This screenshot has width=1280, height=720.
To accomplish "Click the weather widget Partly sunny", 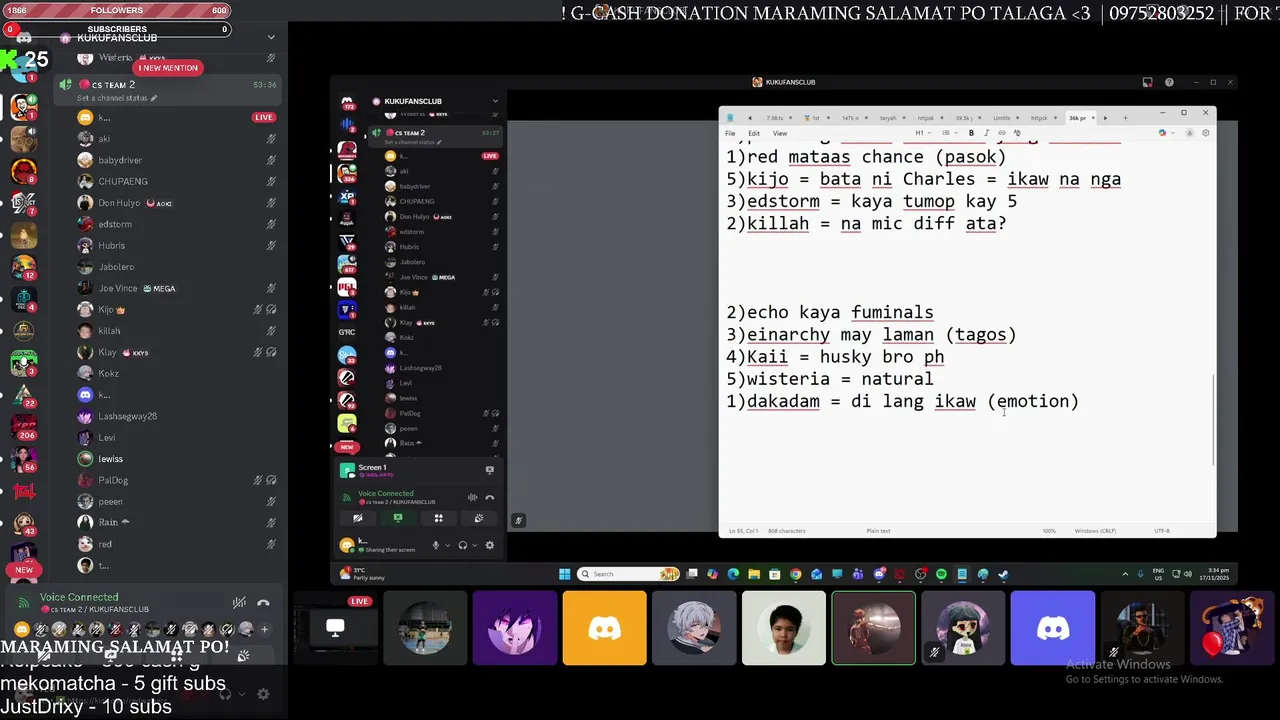I will click(360, 574).
